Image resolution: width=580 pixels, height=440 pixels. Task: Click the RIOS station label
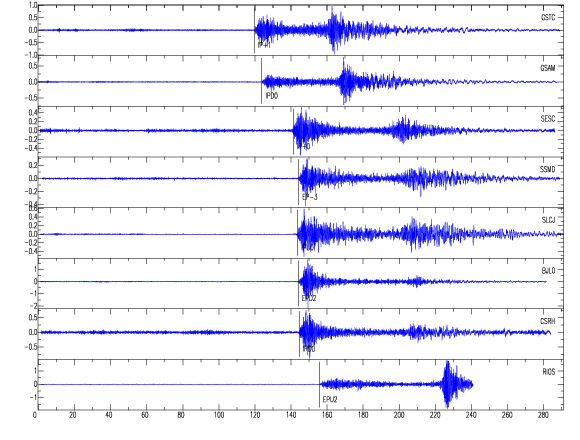click(x=549, y=372)
